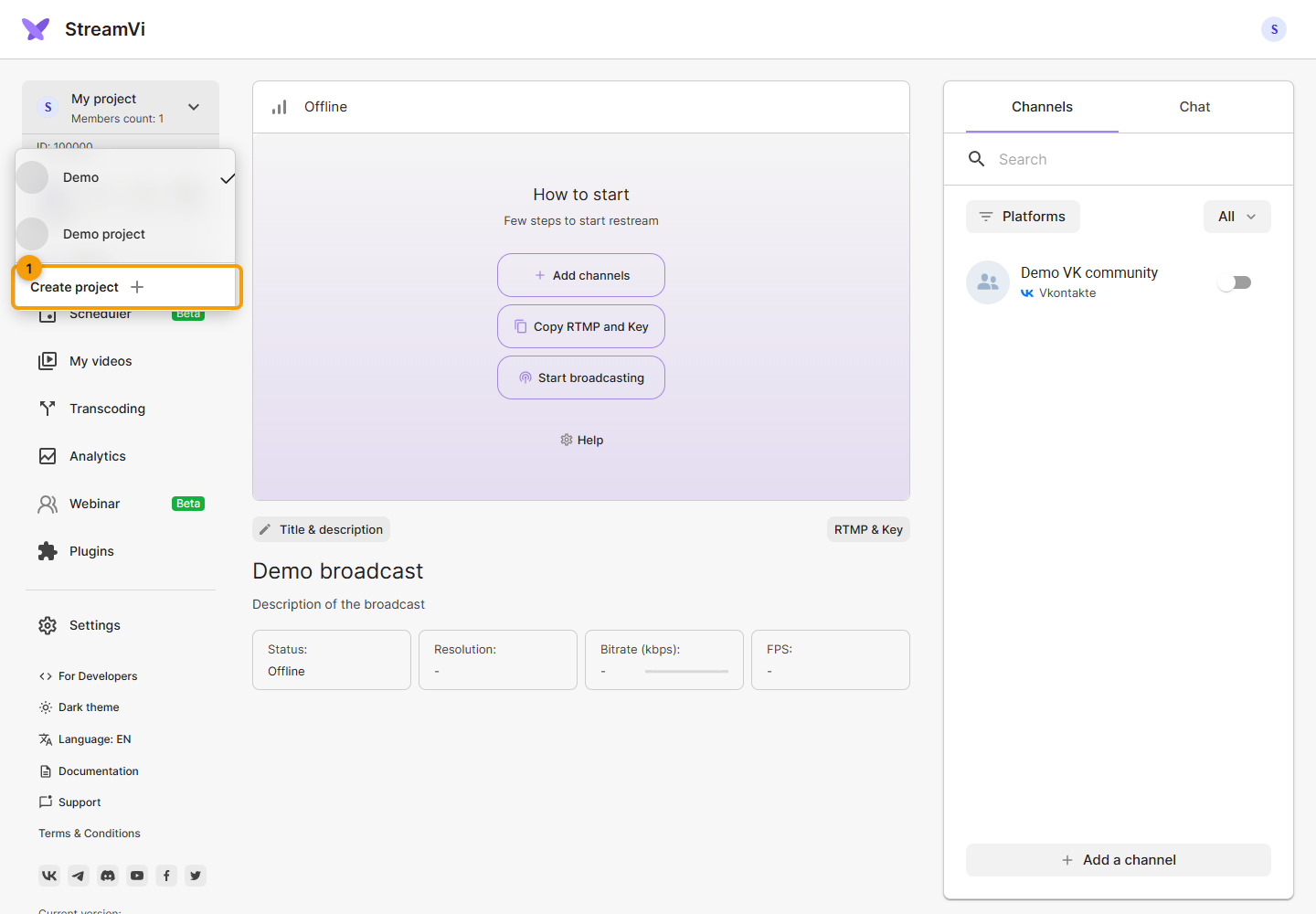
Task: Open Settings gear in sidebar
Action: 48,625
